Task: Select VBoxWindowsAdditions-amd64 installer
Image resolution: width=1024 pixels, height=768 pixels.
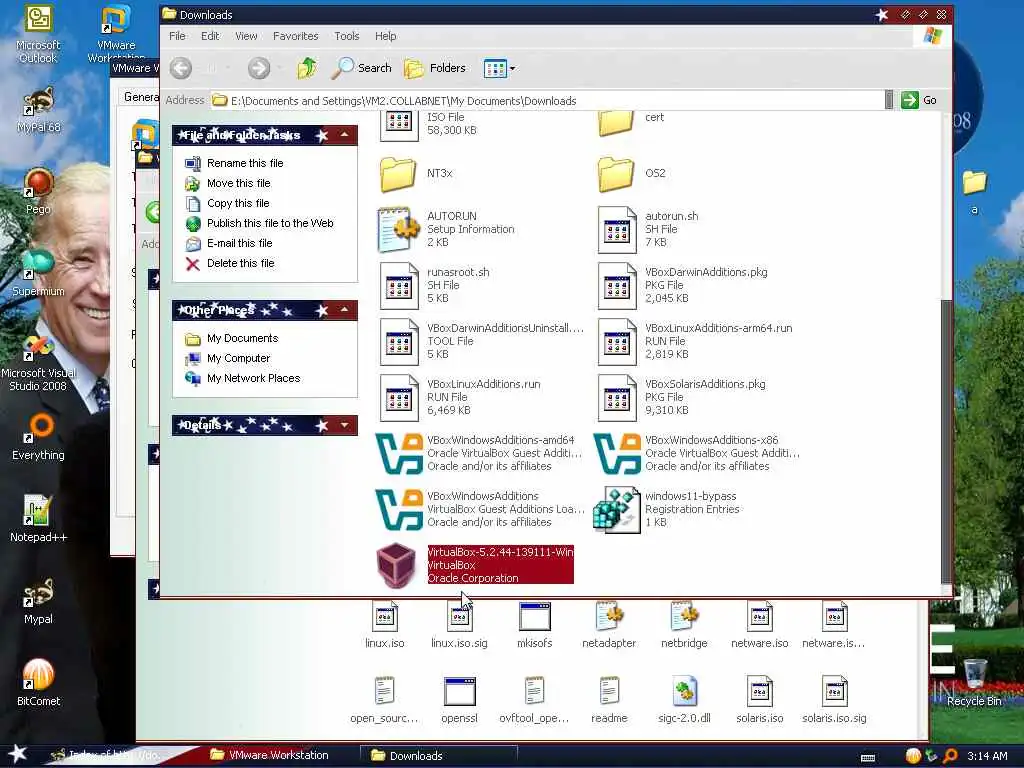Action: click(478, 453)
